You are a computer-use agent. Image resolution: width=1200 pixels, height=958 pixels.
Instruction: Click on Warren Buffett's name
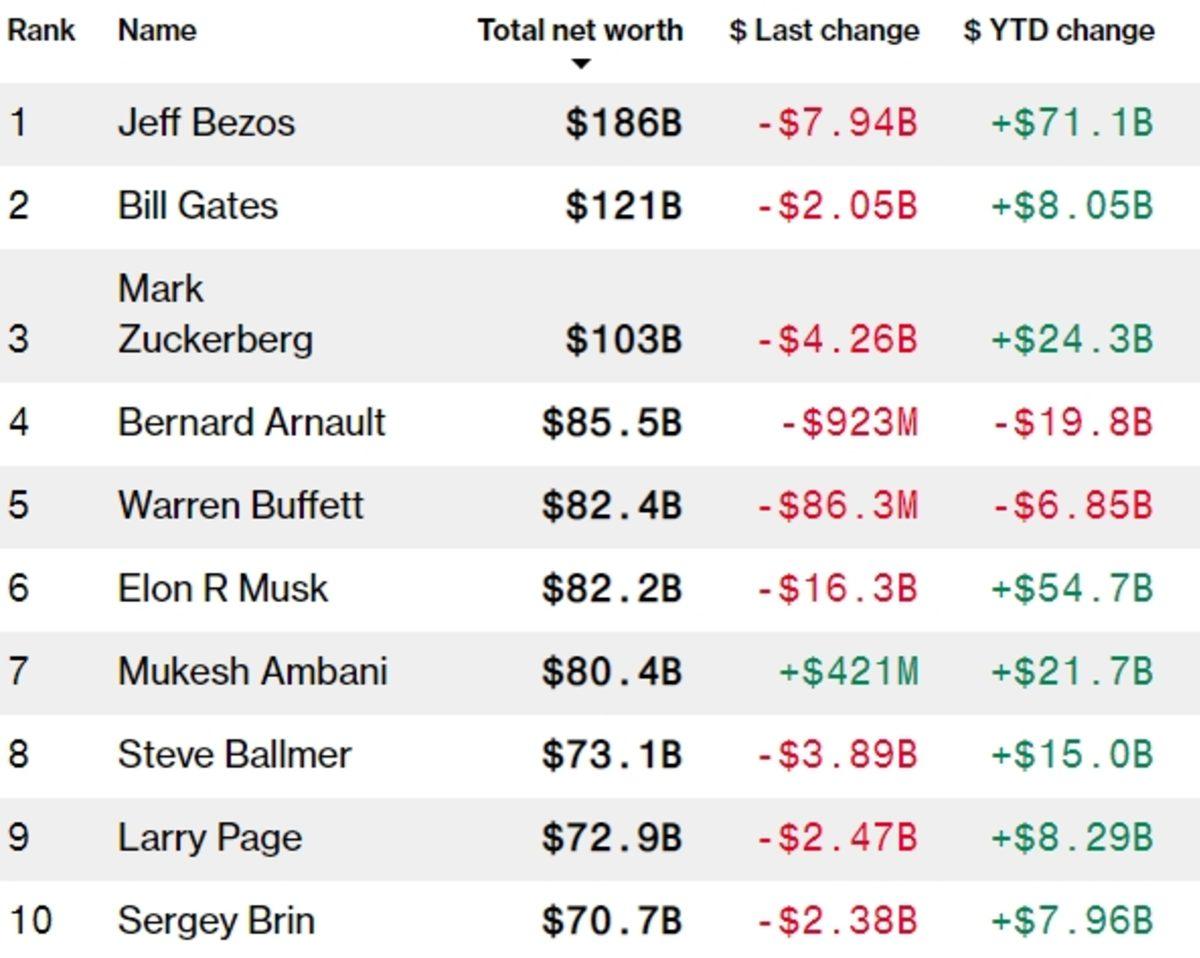tap(240, 505)
